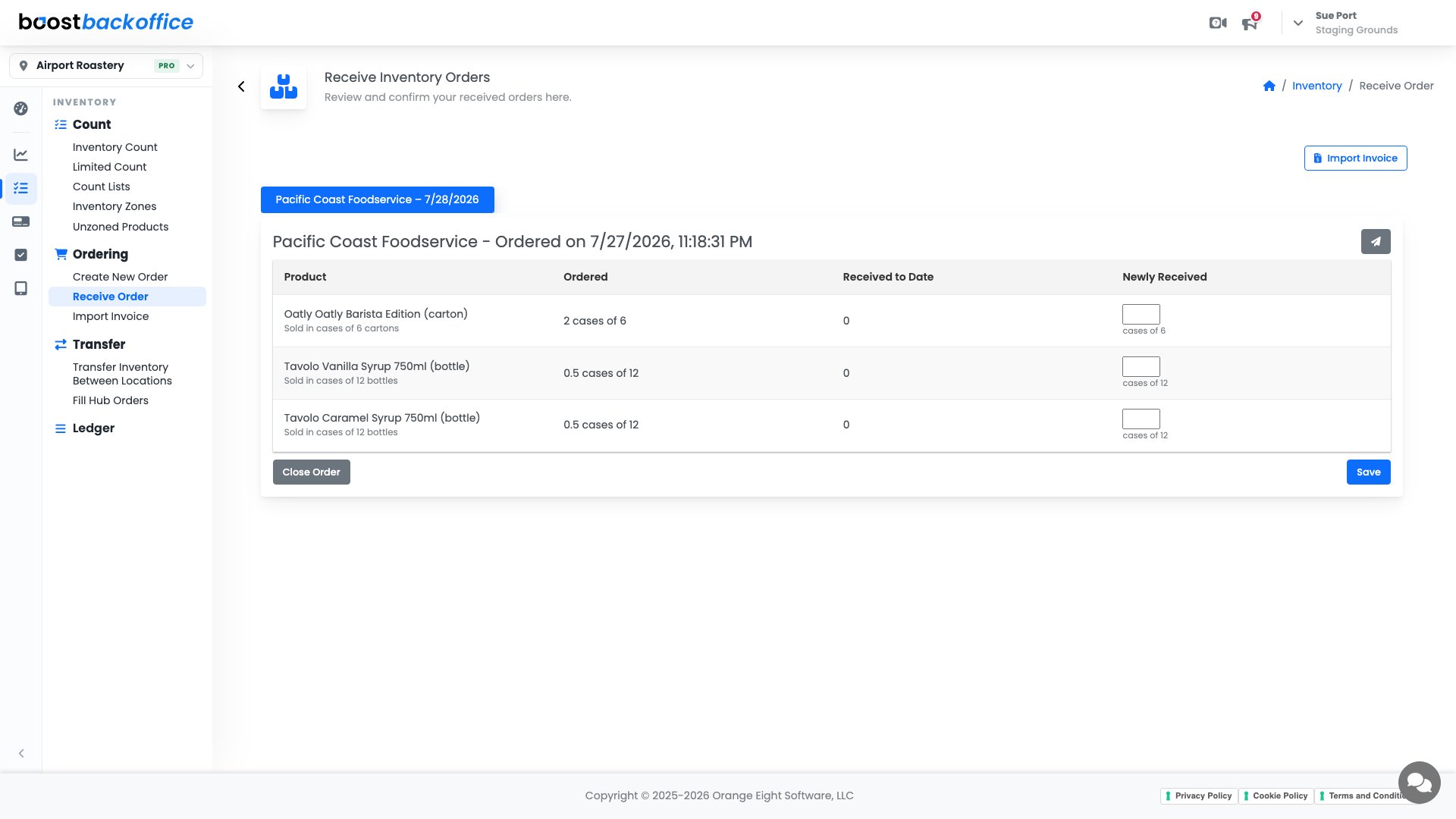This screenshot has width=1456, height=819.
Task: Click the Import Invoice button
Action: point(1355,158)
